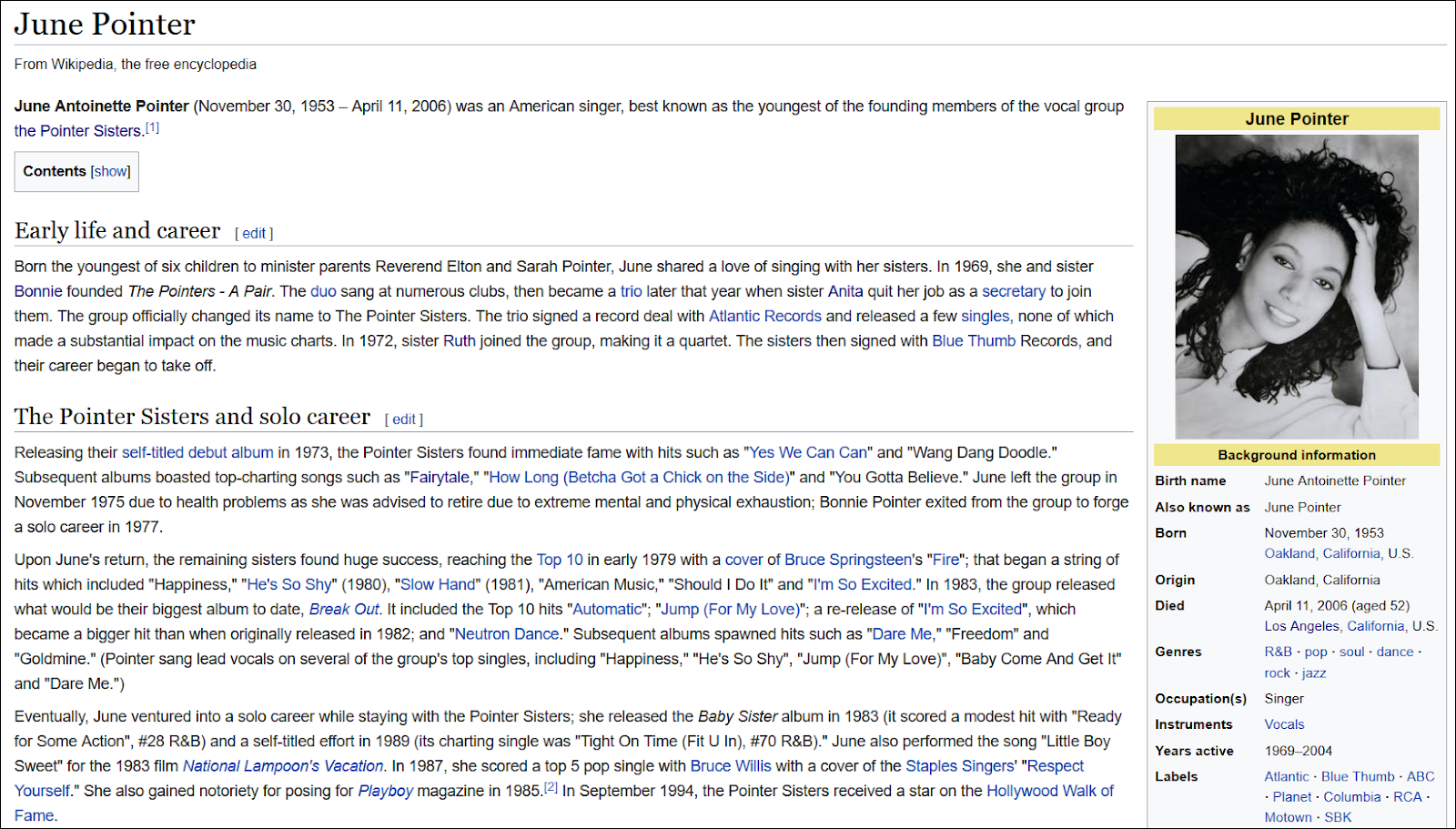Follow the Bonnie link
Screen dimensions: 1456x829
[38, 291]
